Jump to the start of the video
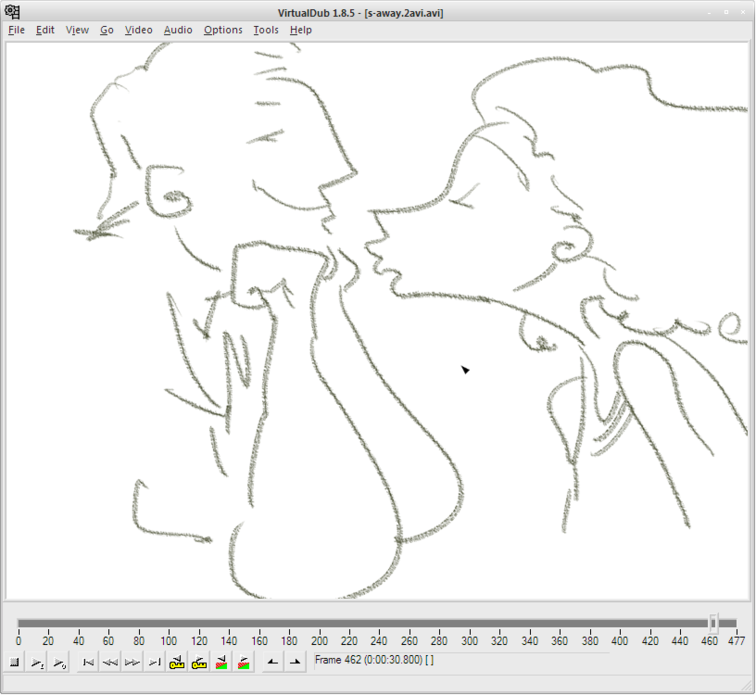 [88, 663]
